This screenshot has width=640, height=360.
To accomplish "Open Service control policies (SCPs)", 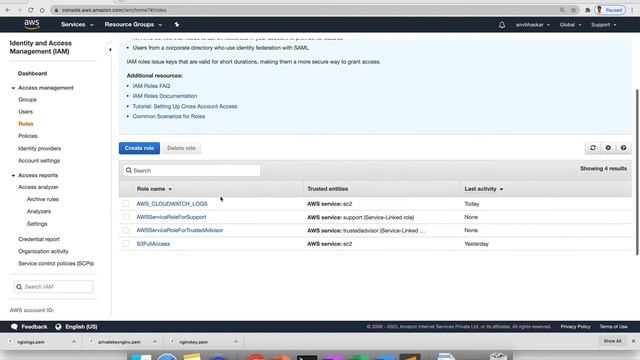I will pyautogui.click(x=56, y=264).
